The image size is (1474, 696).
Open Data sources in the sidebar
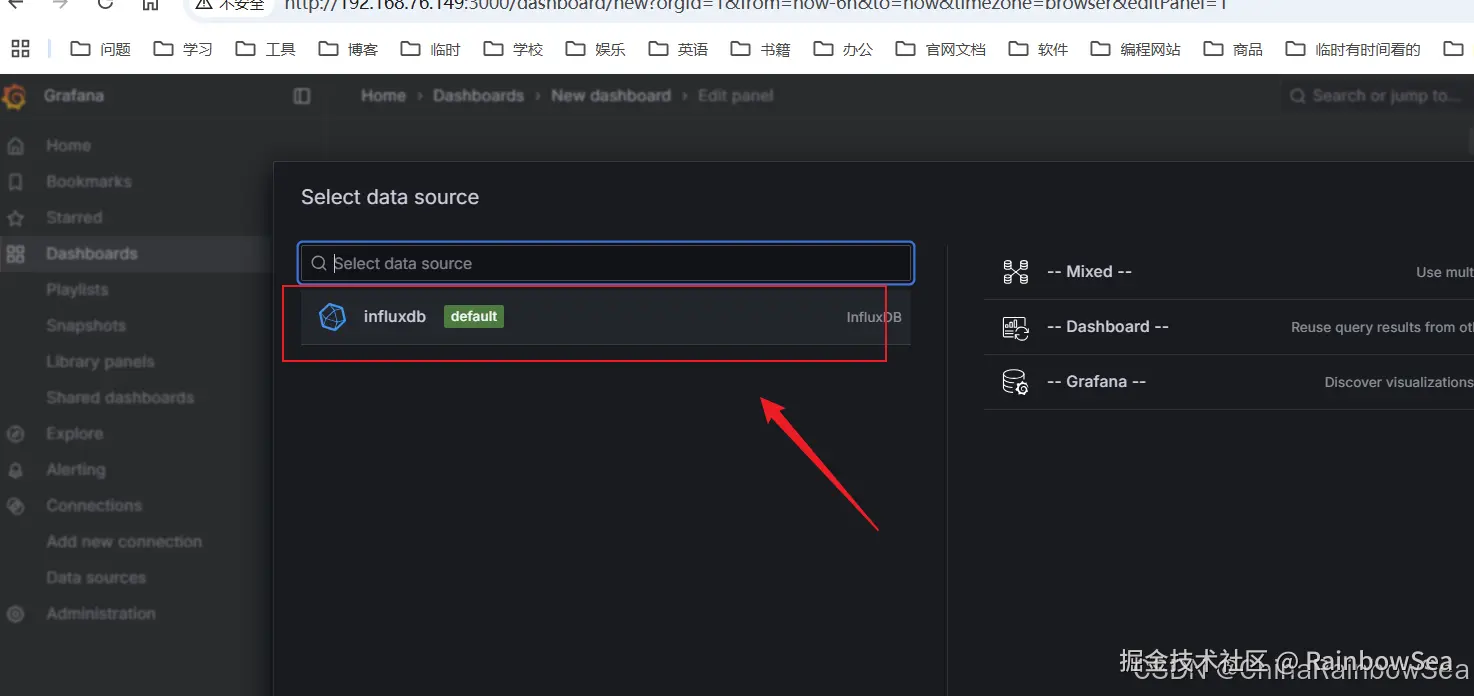point(96,577)
